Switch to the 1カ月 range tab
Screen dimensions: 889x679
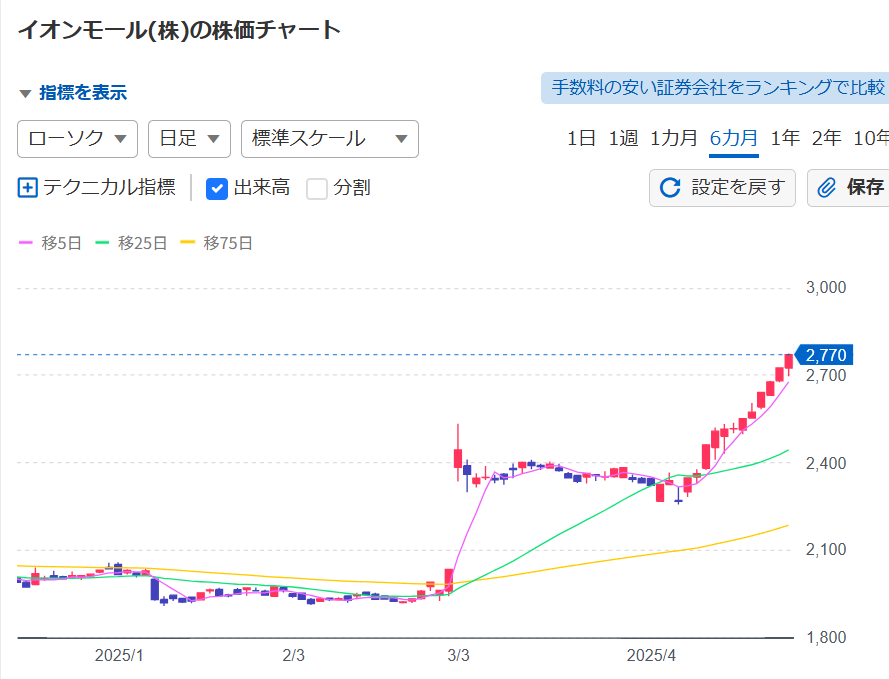pyautogui.click(x=674, y=138)
